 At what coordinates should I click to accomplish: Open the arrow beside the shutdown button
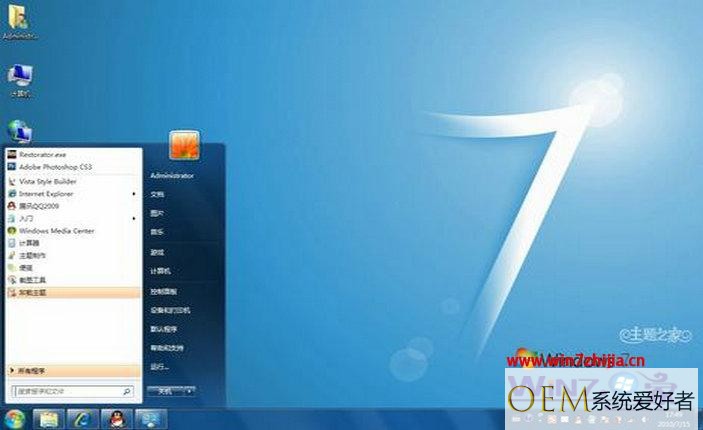(x=190, y=391)
